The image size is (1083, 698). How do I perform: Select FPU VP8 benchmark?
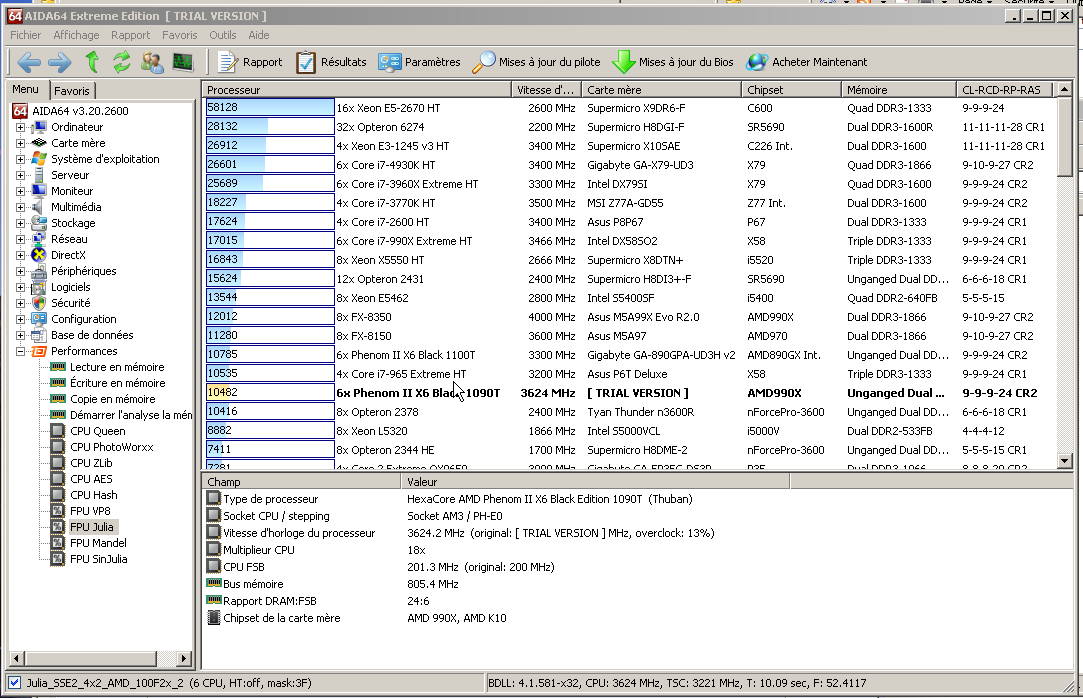click(x=90, y=511)
